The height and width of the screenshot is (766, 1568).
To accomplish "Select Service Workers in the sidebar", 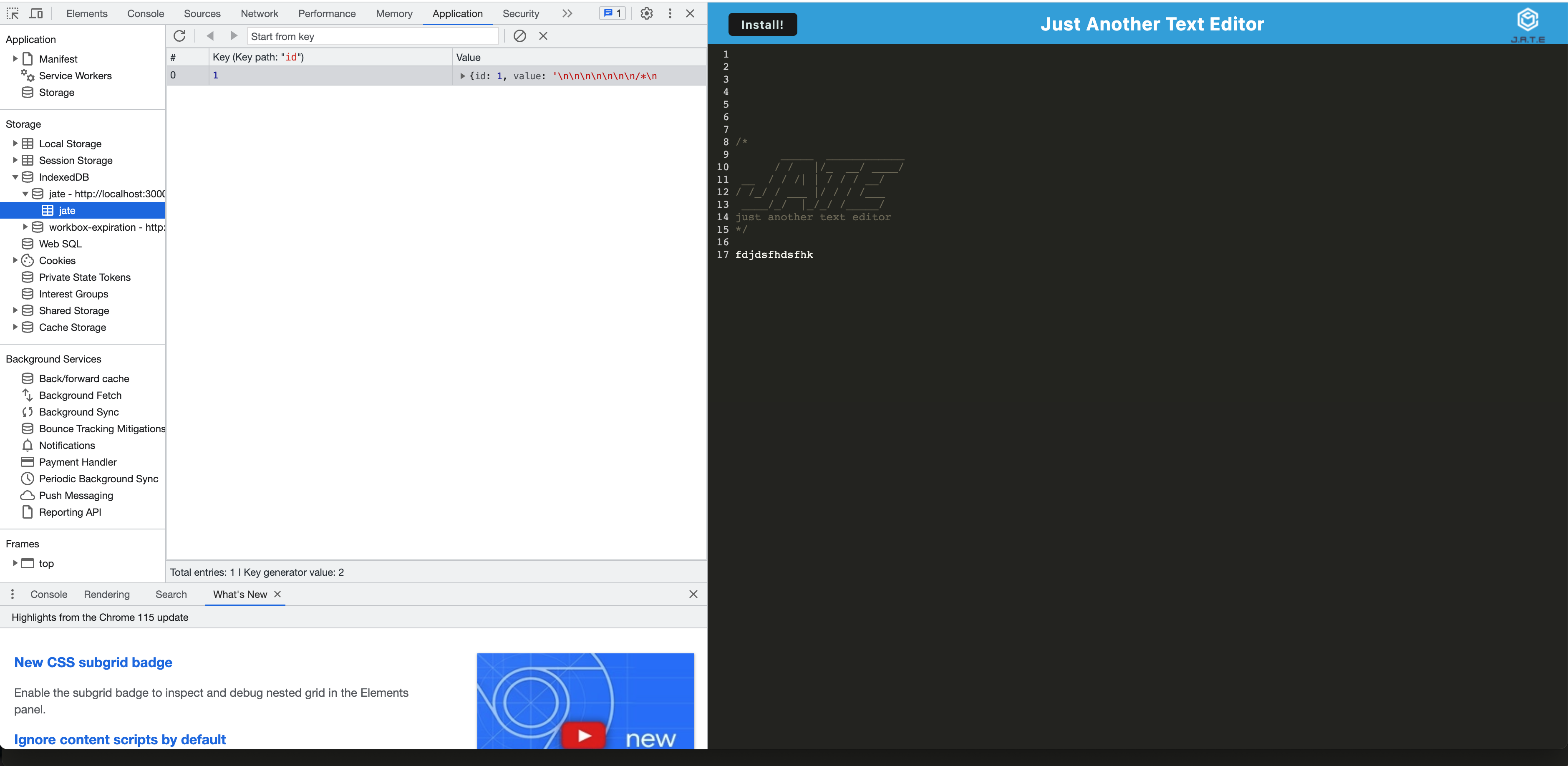I will tap(75, 76).
